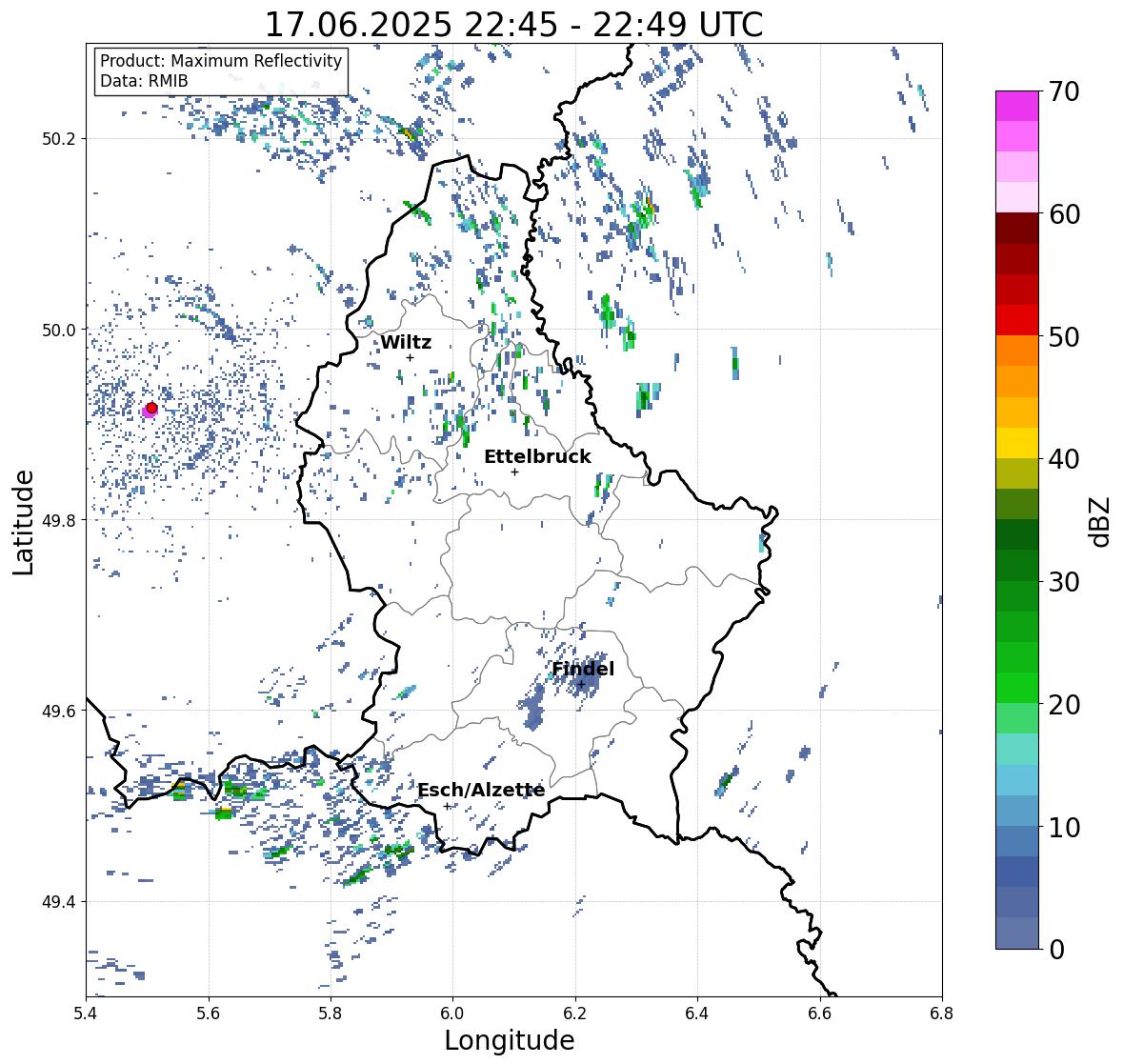The width and height of the screenshot is (1123, 1064).
Task: Click the dark red colorbar swatch below 60
Action: 1017,229
